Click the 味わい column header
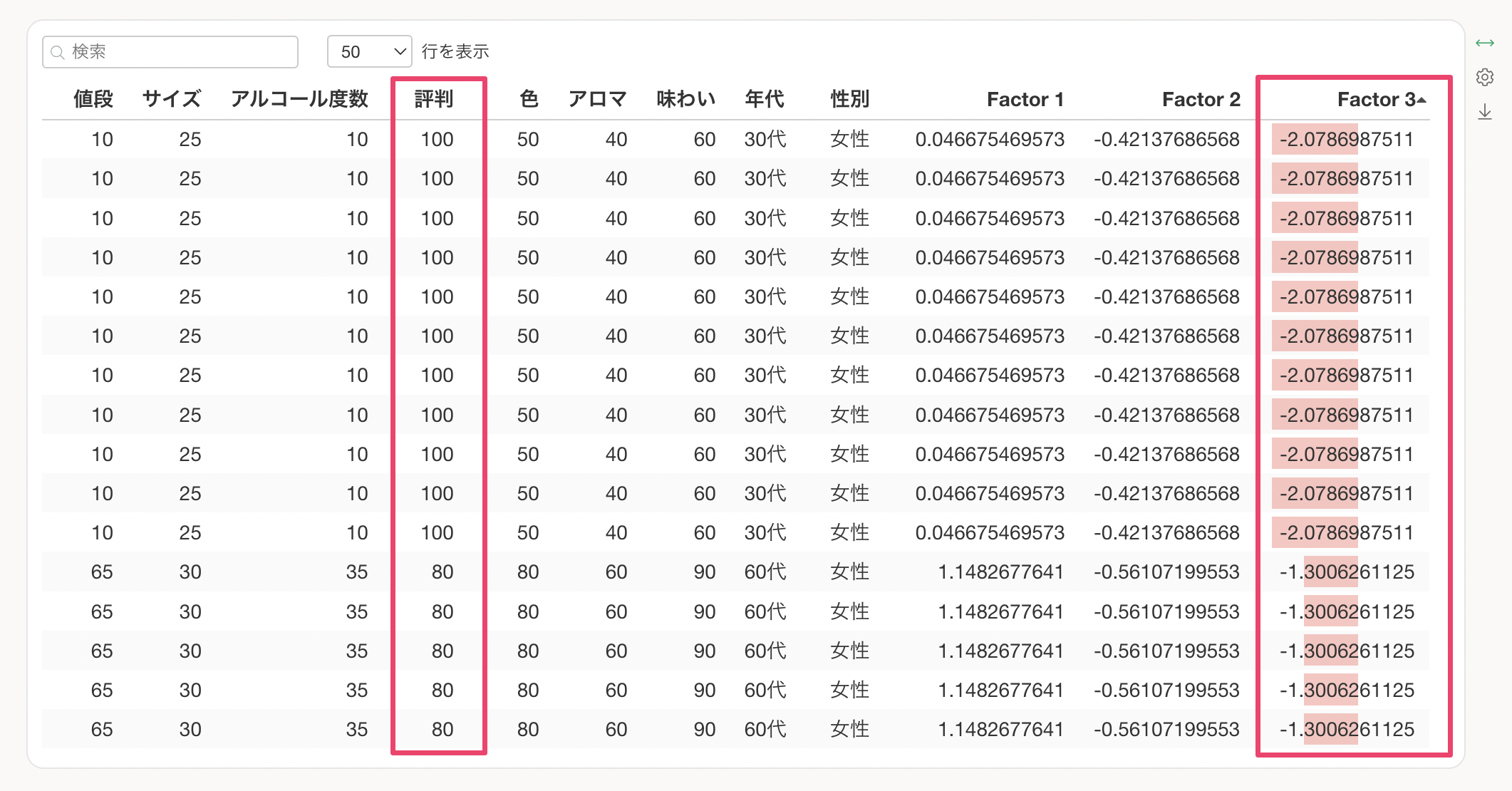 (x=685, y=99)
